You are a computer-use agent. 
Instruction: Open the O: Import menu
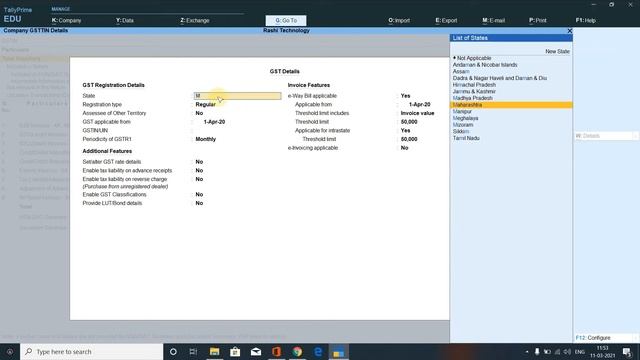tap(399, 20)
